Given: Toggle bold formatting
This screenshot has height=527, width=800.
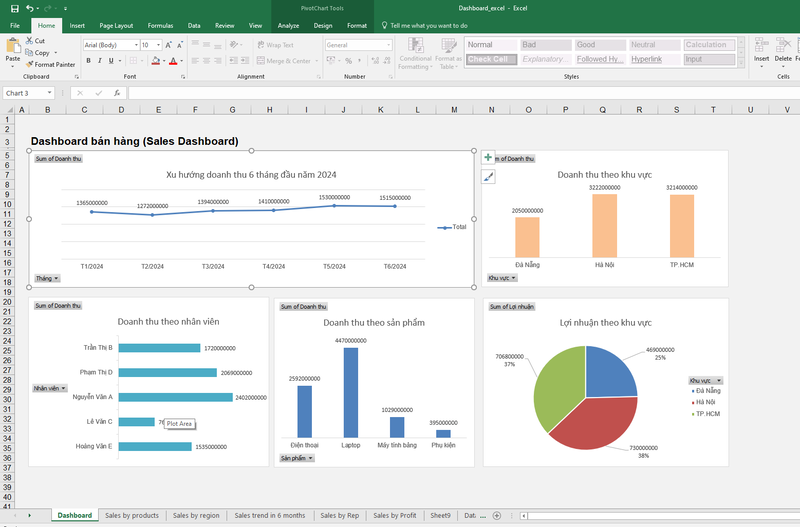Looking at the screenshot, I should [88, 61].
